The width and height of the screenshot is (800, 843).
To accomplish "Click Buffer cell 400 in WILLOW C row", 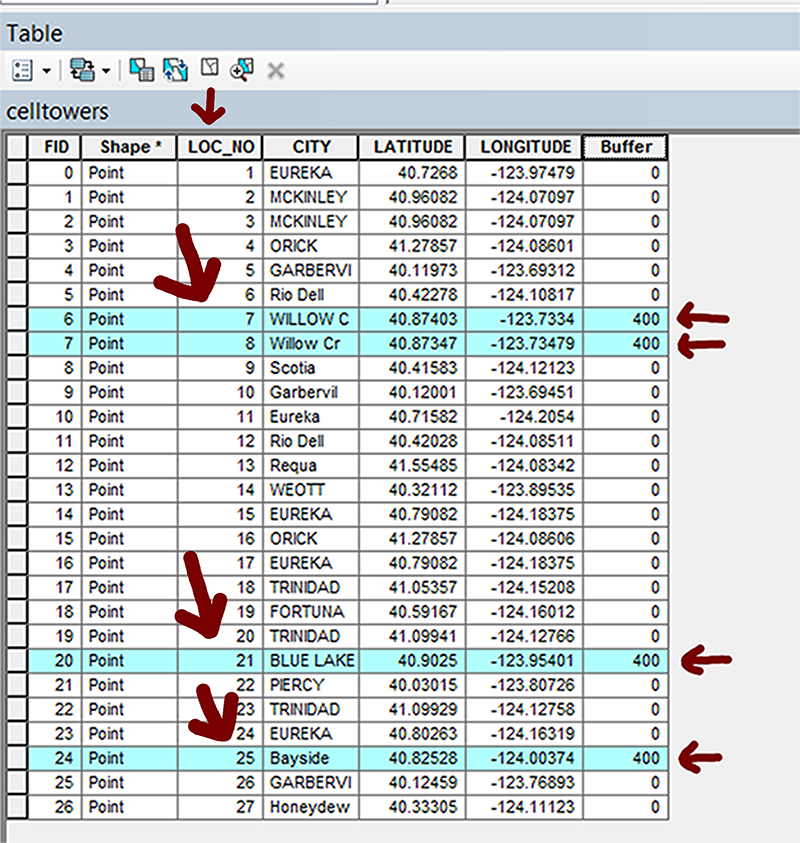I will pyautogui.click(x=626, y=319).
